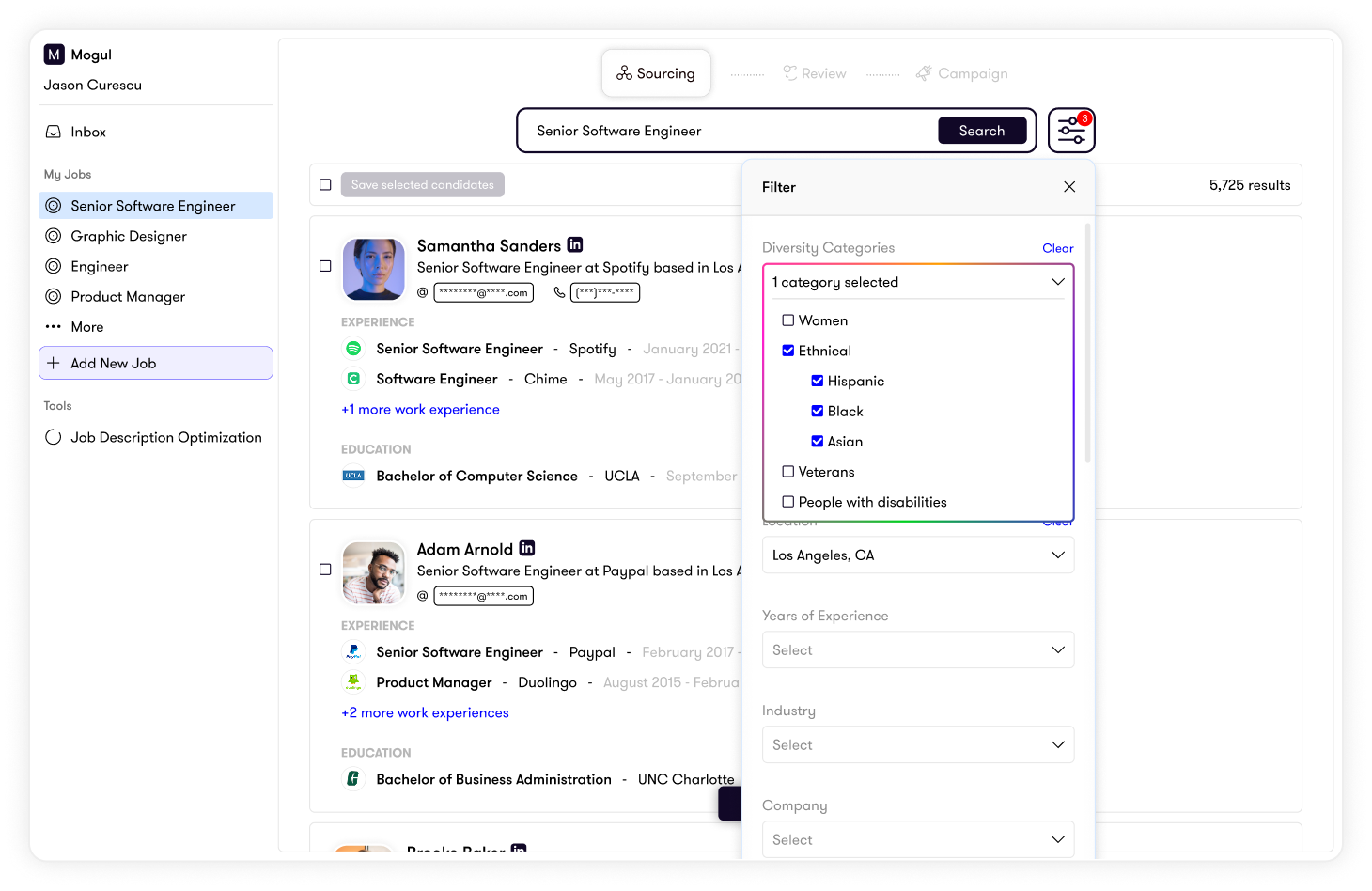Image resolution: width=1372 pixels, height=891 pixels.
Task: Clear the Diversity Categories filter
Action: [x=1058, y=248]
